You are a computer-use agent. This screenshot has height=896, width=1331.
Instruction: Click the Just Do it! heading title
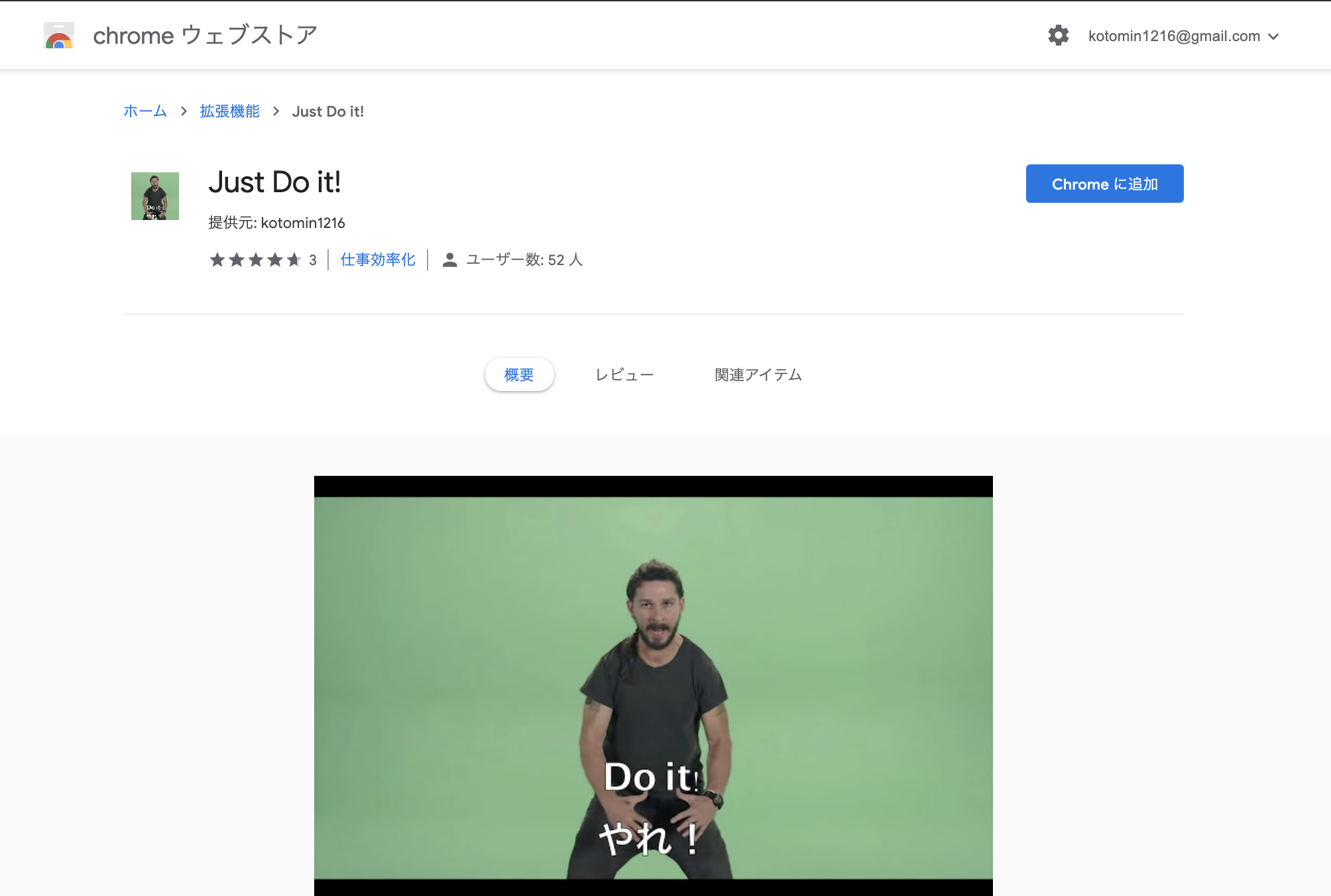click(274, 182)
